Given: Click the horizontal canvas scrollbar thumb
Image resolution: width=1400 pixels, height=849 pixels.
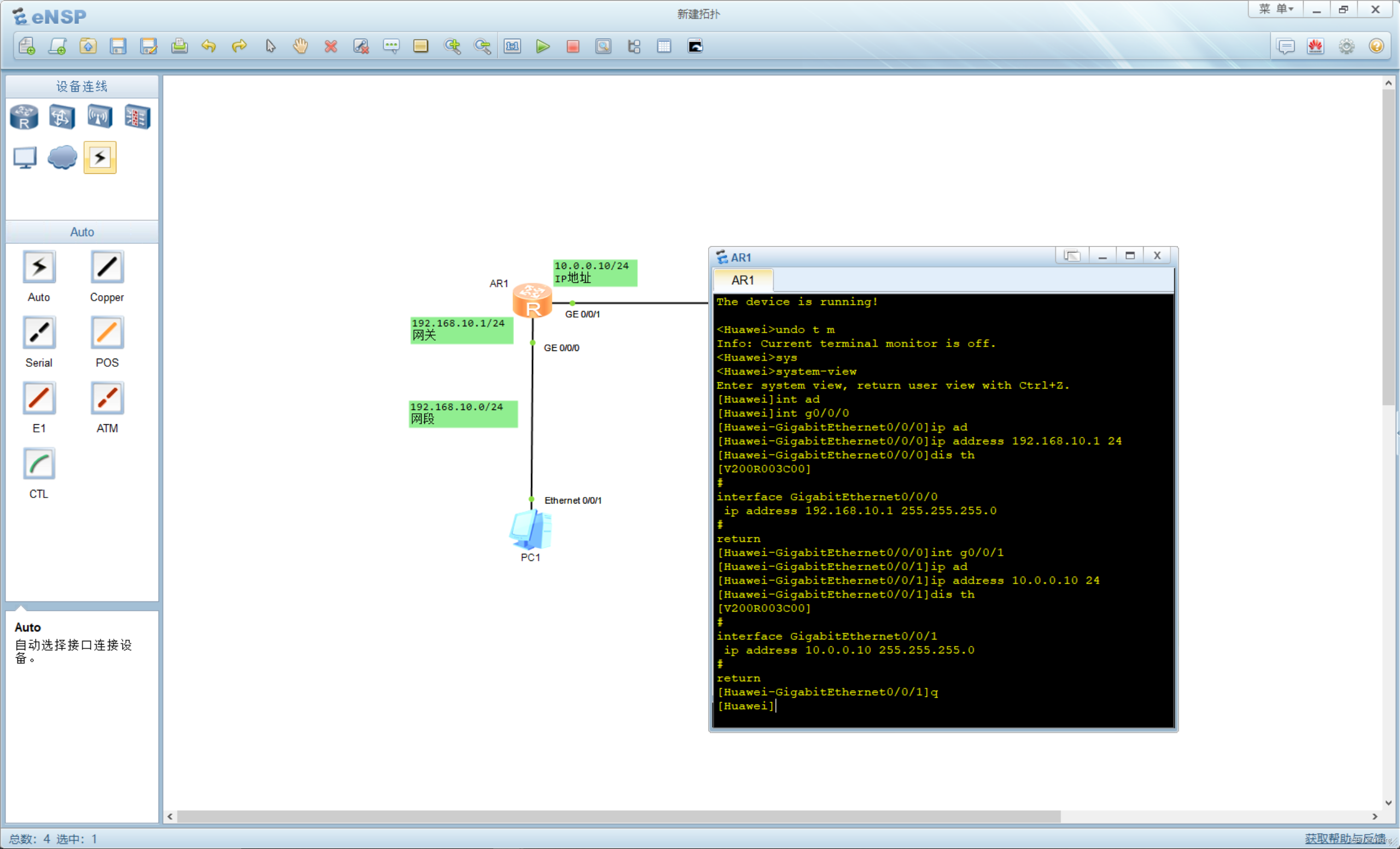Looking at the screenshot, I should (618, 817).
